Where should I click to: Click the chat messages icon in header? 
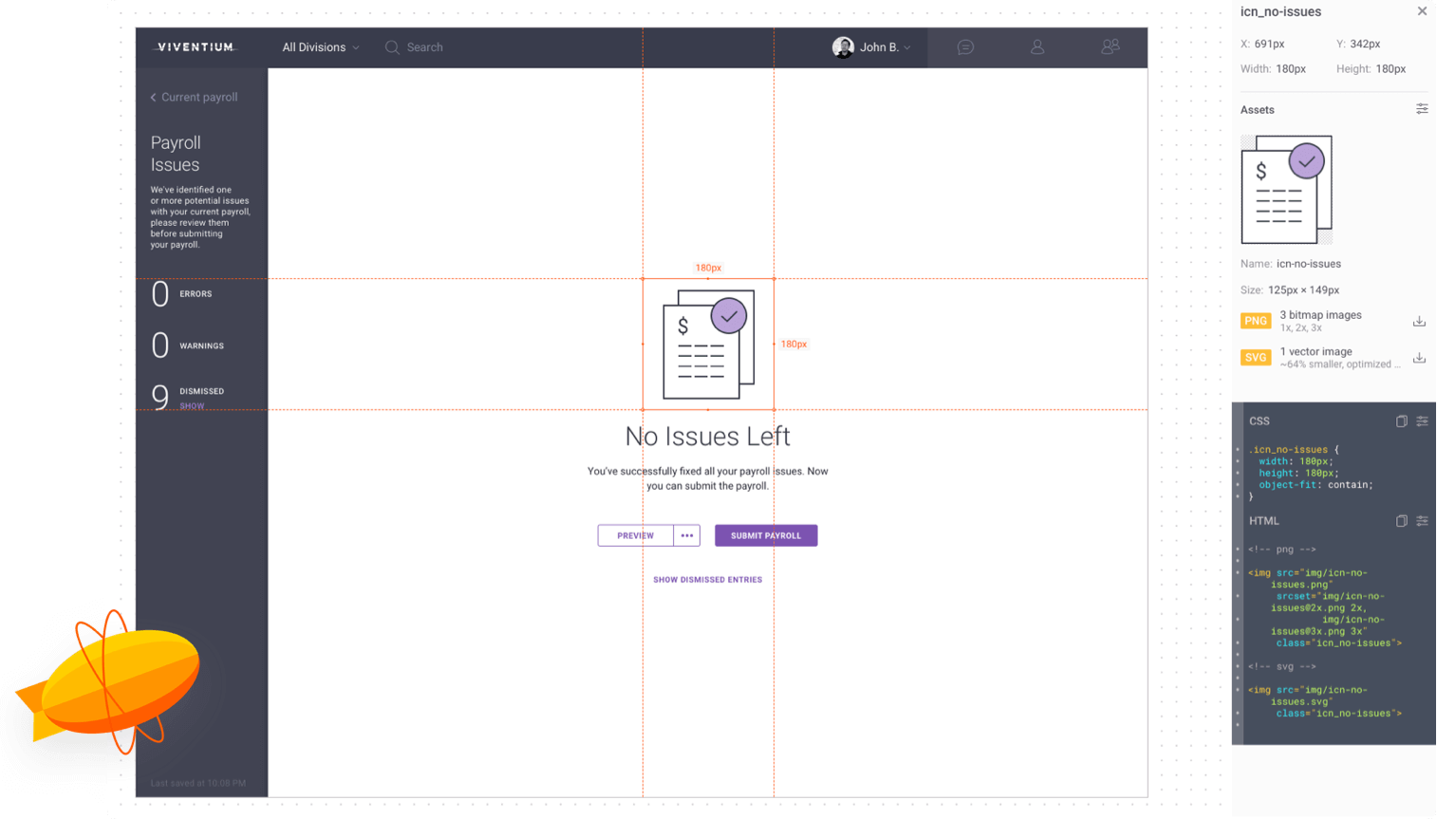tap(965, 47)
